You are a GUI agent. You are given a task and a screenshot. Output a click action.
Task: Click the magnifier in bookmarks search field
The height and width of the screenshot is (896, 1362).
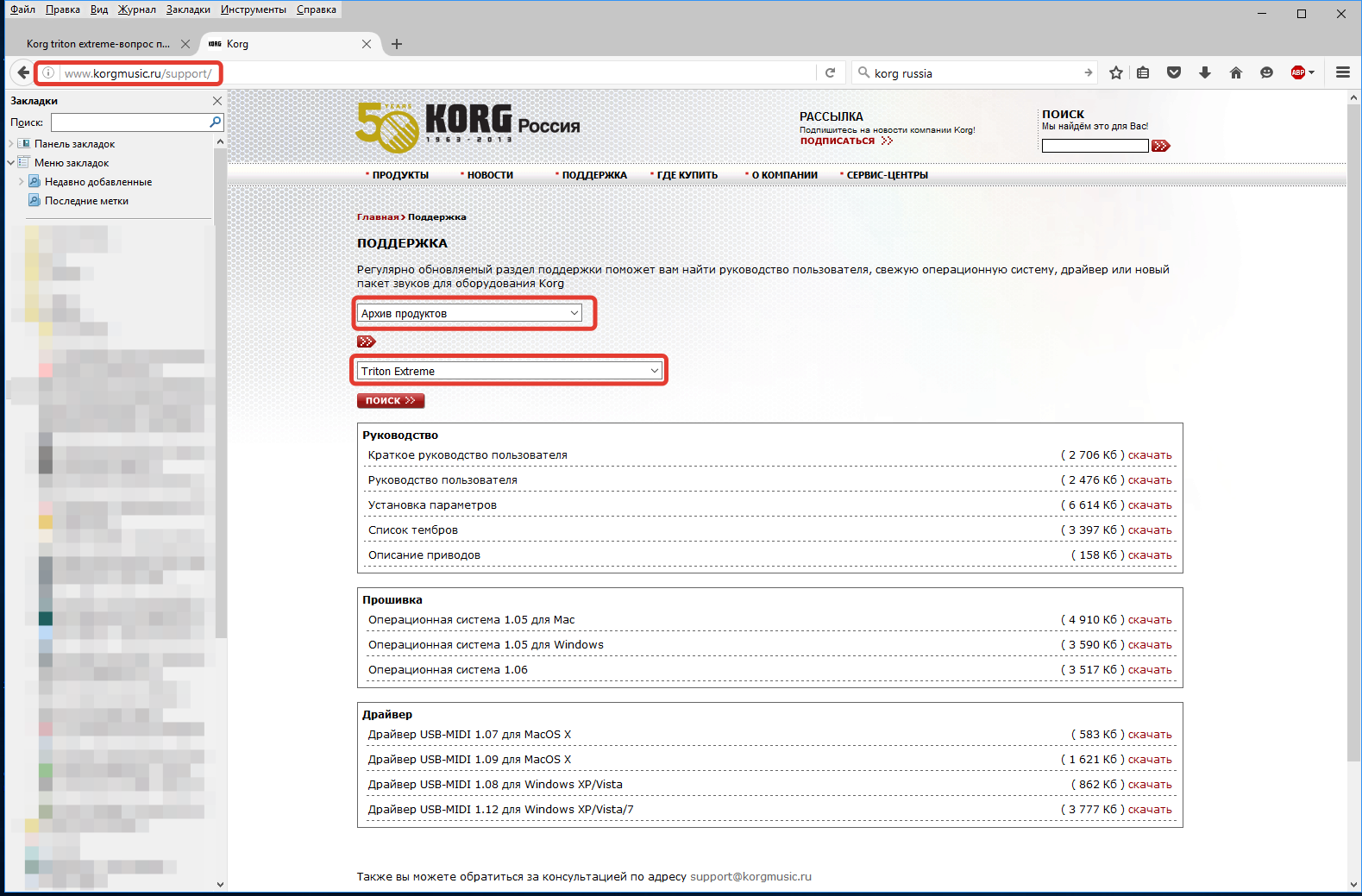pyautogui.click(x=216, y=122)
